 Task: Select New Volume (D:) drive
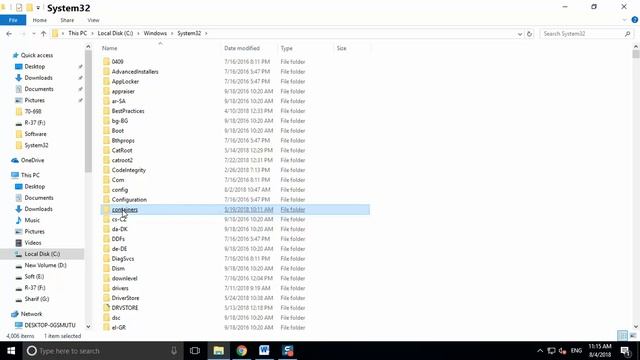[45, 265]
